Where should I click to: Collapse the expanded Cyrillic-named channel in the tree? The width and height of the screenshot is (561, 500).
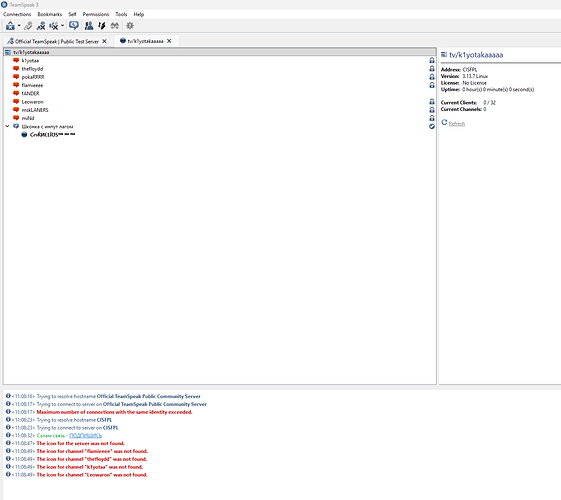(x=7, y=126)
